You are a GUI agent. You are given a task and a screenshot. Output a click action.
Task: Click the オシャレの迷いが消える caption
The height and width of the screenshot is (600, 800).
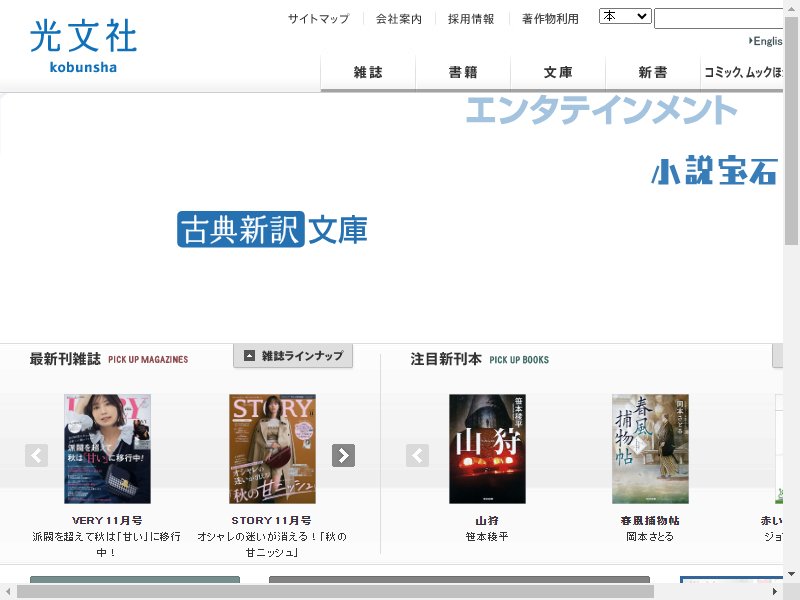point(272,544)
